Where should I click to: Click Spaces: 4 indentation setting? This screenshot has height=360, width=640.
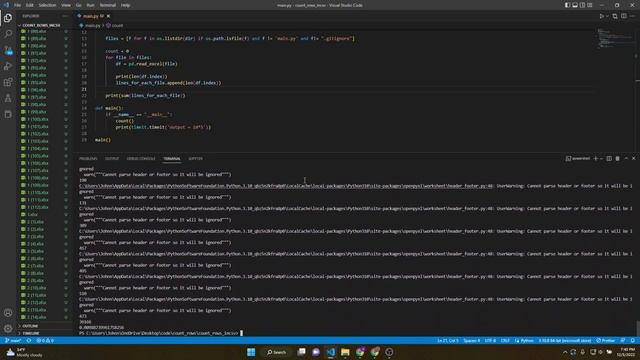point(471,340)
